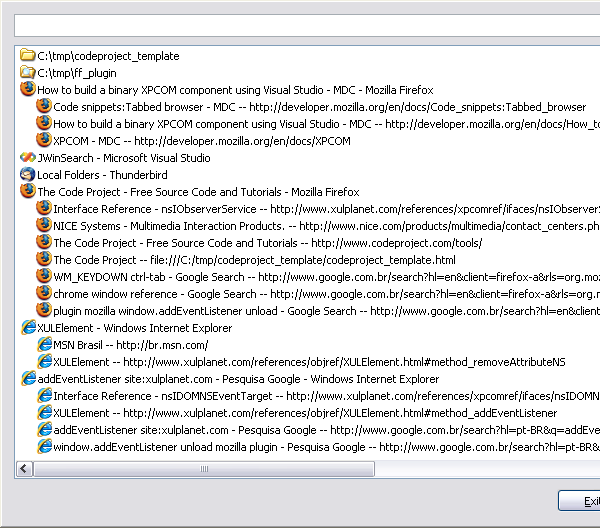
Task: Click the search text field at top
Action: pos(307,26)
